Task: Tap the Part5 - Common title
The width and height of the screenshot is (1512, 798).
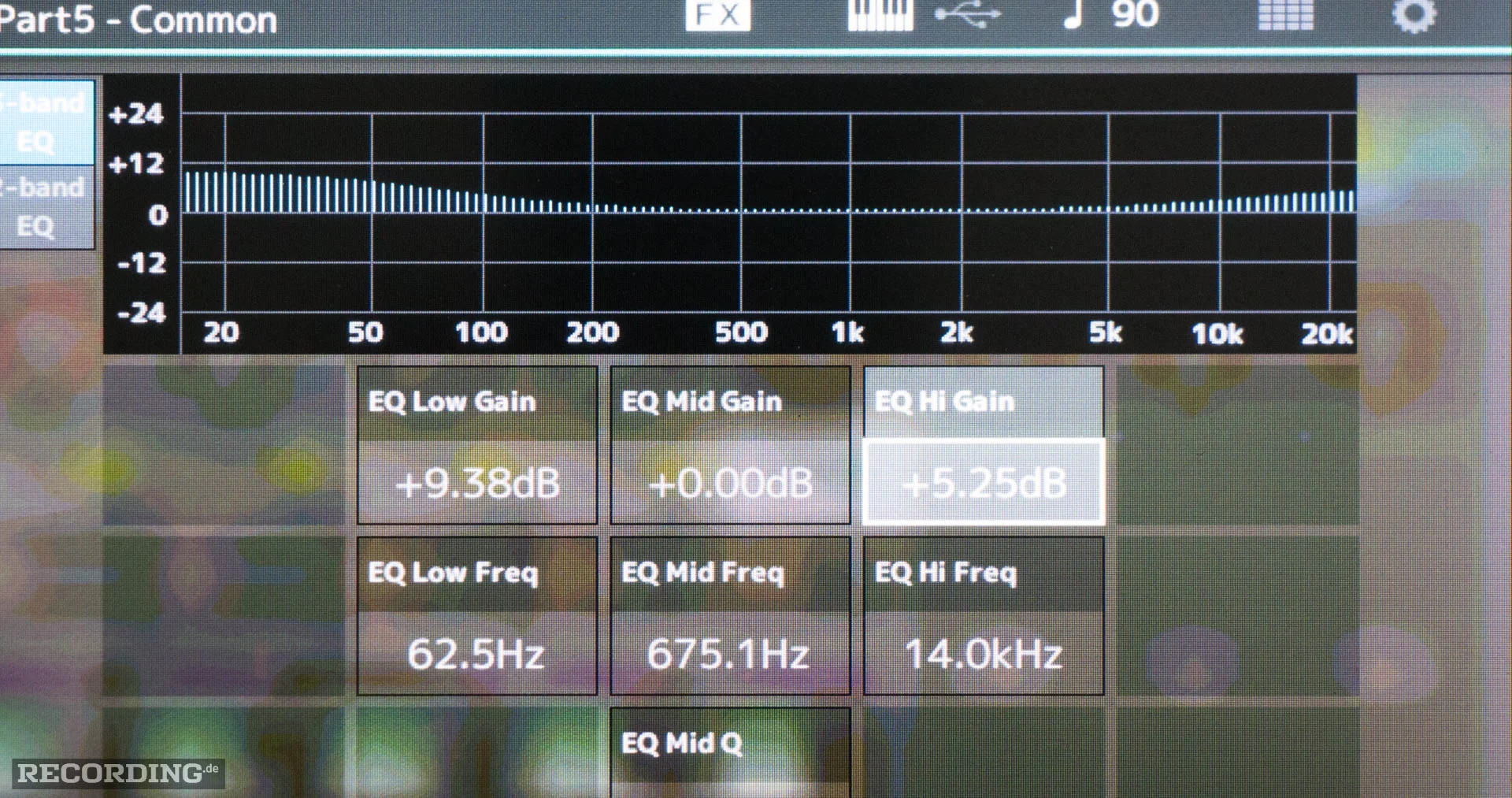Action: (x=139, y=19)
